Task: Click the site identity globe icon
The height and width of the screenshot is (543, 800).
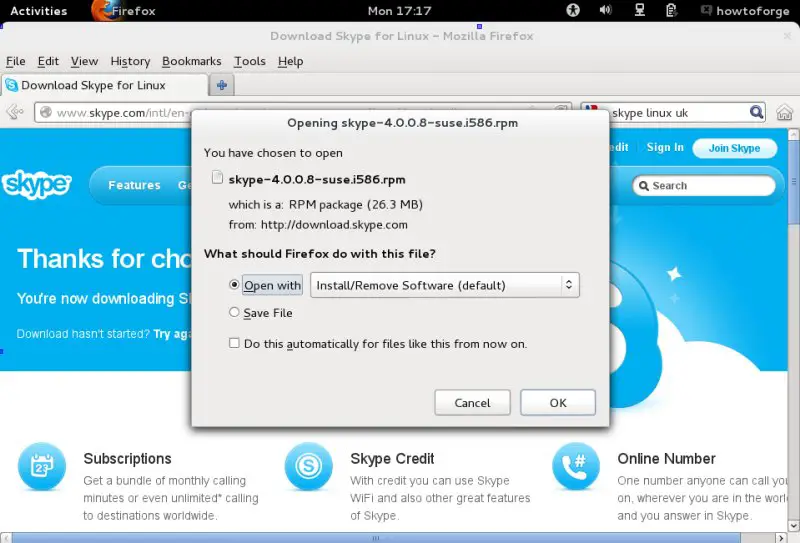Action: pyautogui.click(x=46, y=112)
